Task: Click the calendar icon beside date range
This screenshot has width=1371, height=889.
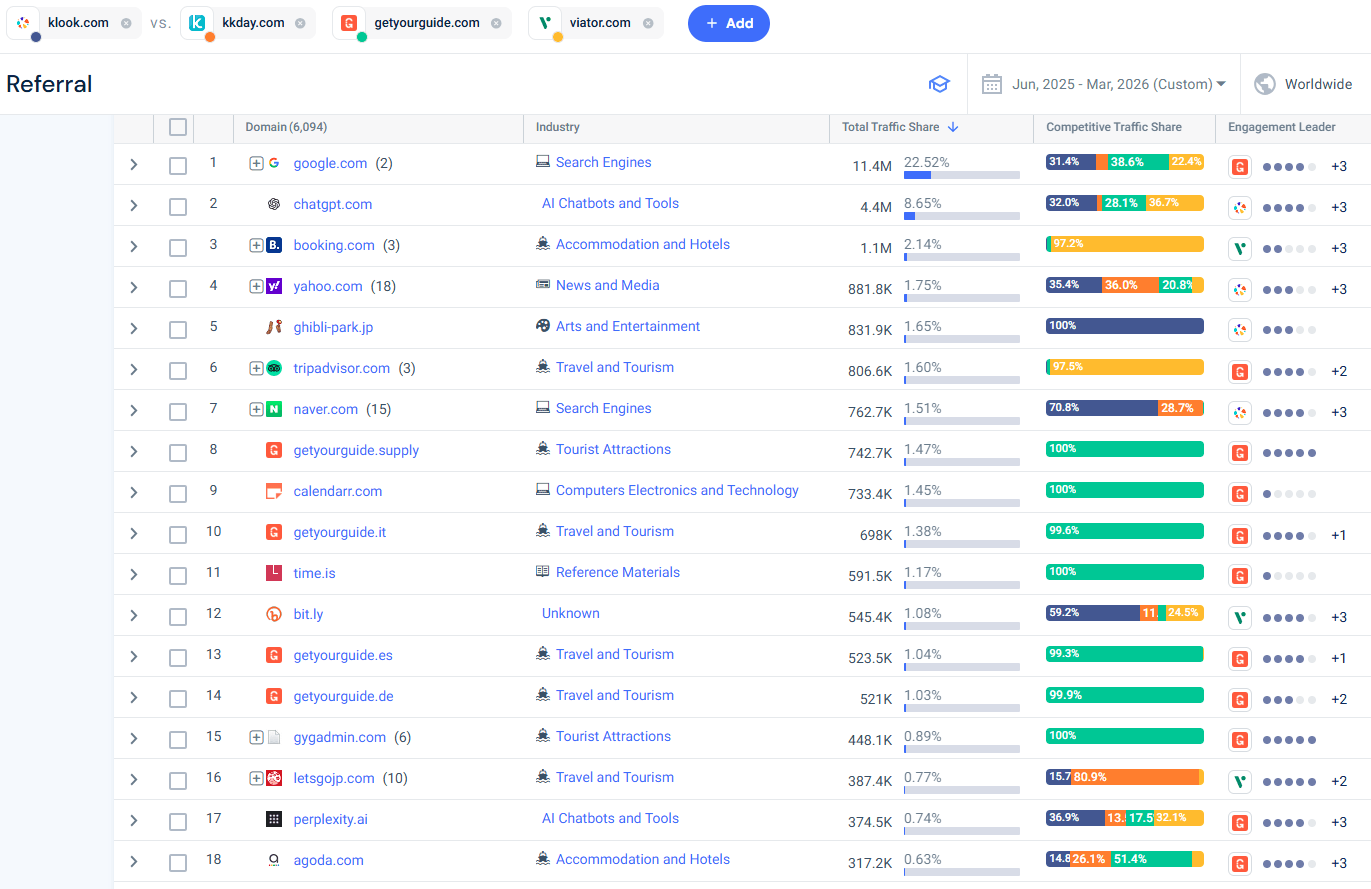Action: (992, 84)
